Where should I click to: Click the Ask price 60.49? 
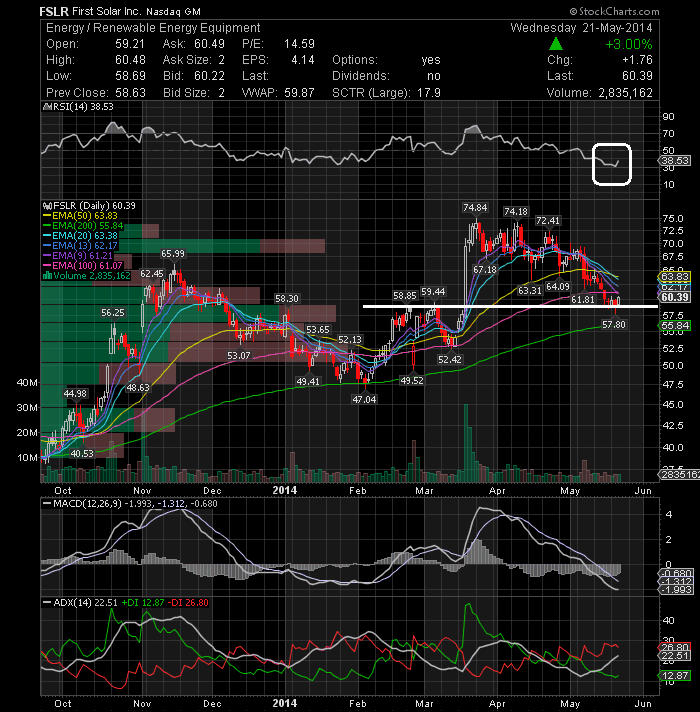(209, 44)
